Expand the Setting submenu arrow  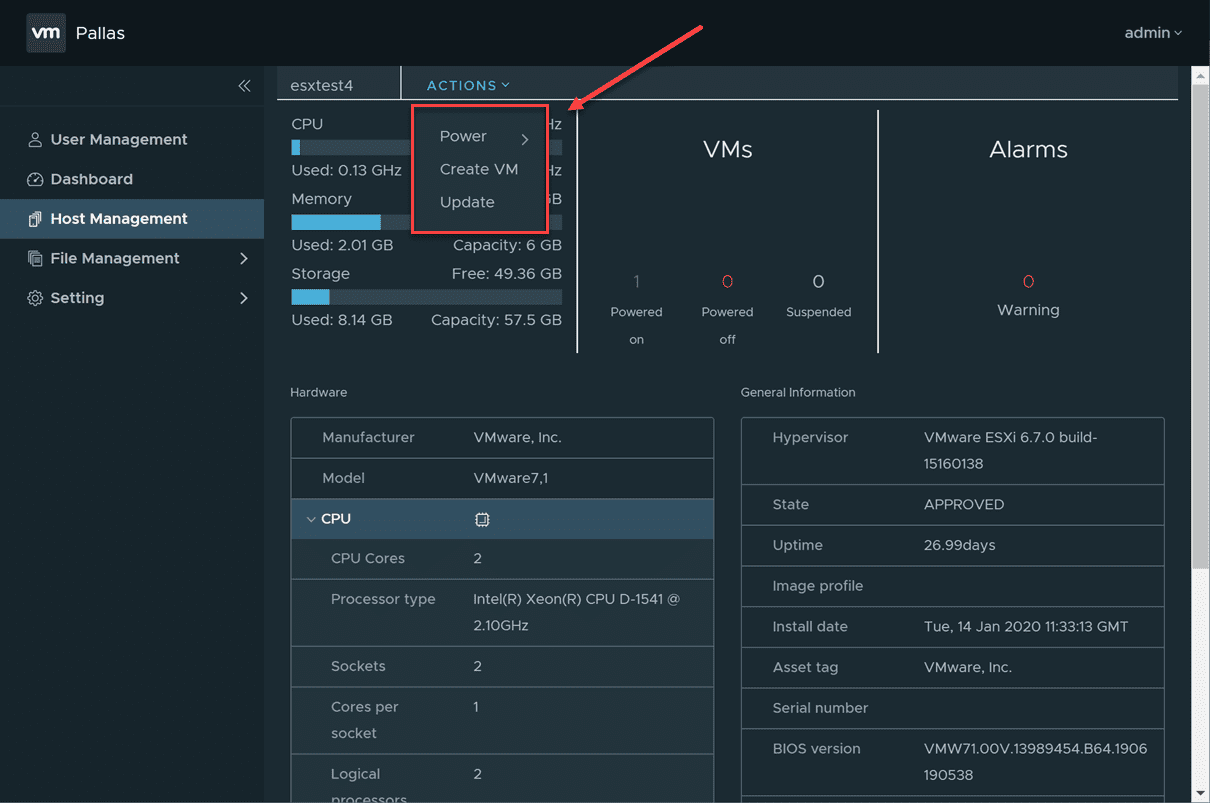[x=244, y=298]
